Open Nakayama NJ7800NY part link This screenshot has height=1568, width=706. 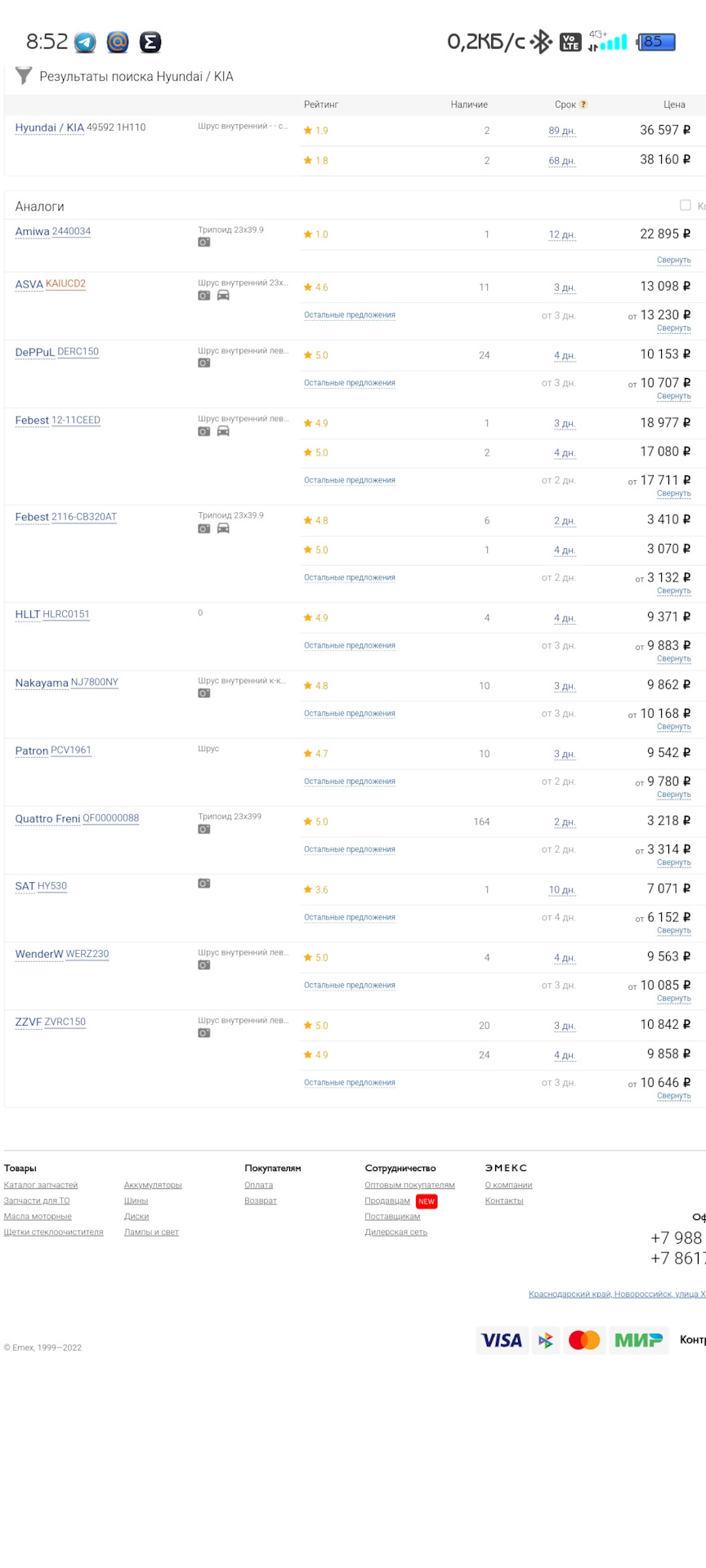[95, 683]
